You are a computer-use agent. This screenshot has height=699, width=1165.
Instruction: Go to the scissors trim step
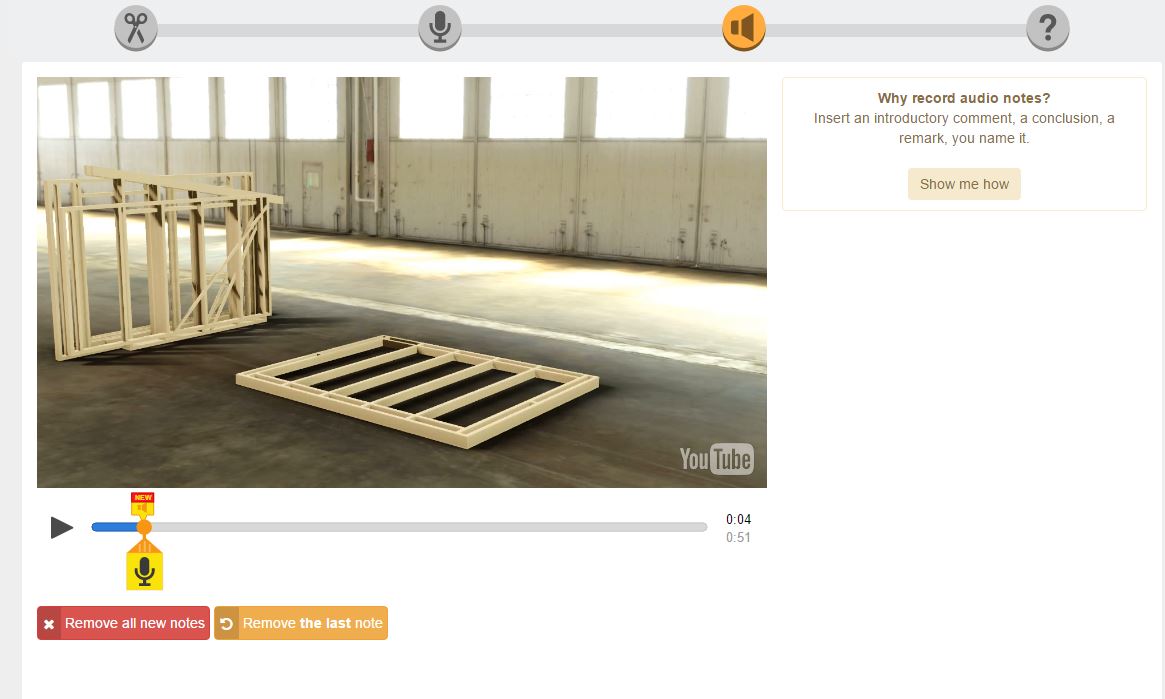tap(135, 28)
